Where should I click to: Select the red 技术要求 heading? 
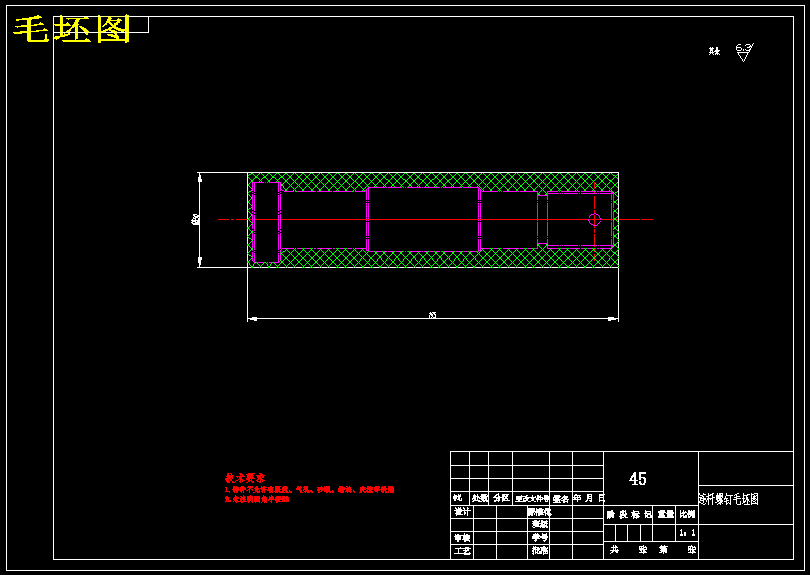click(245, 478)
